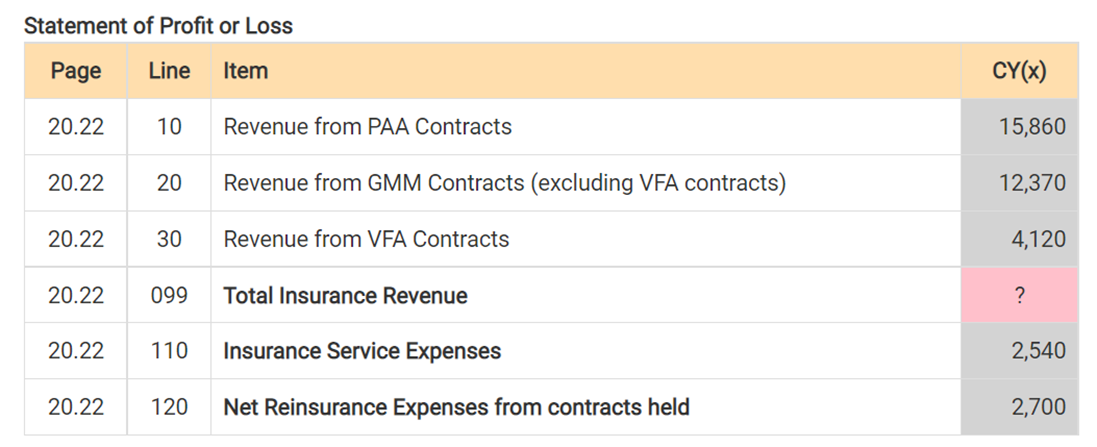
Task: Select the Total Insurance Revenue label
Action: 345,295
